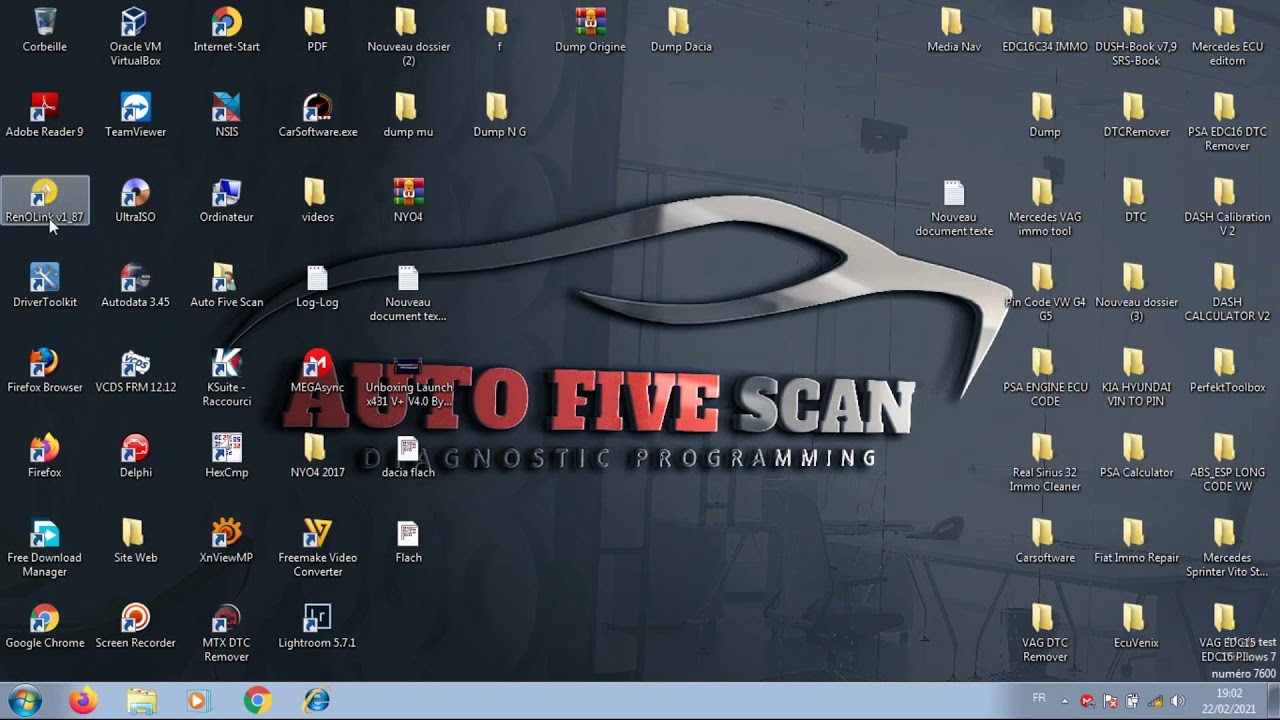Launch Autodata 3.45
The width and height of the screenshot is (1280, 720).
[135, 285]
